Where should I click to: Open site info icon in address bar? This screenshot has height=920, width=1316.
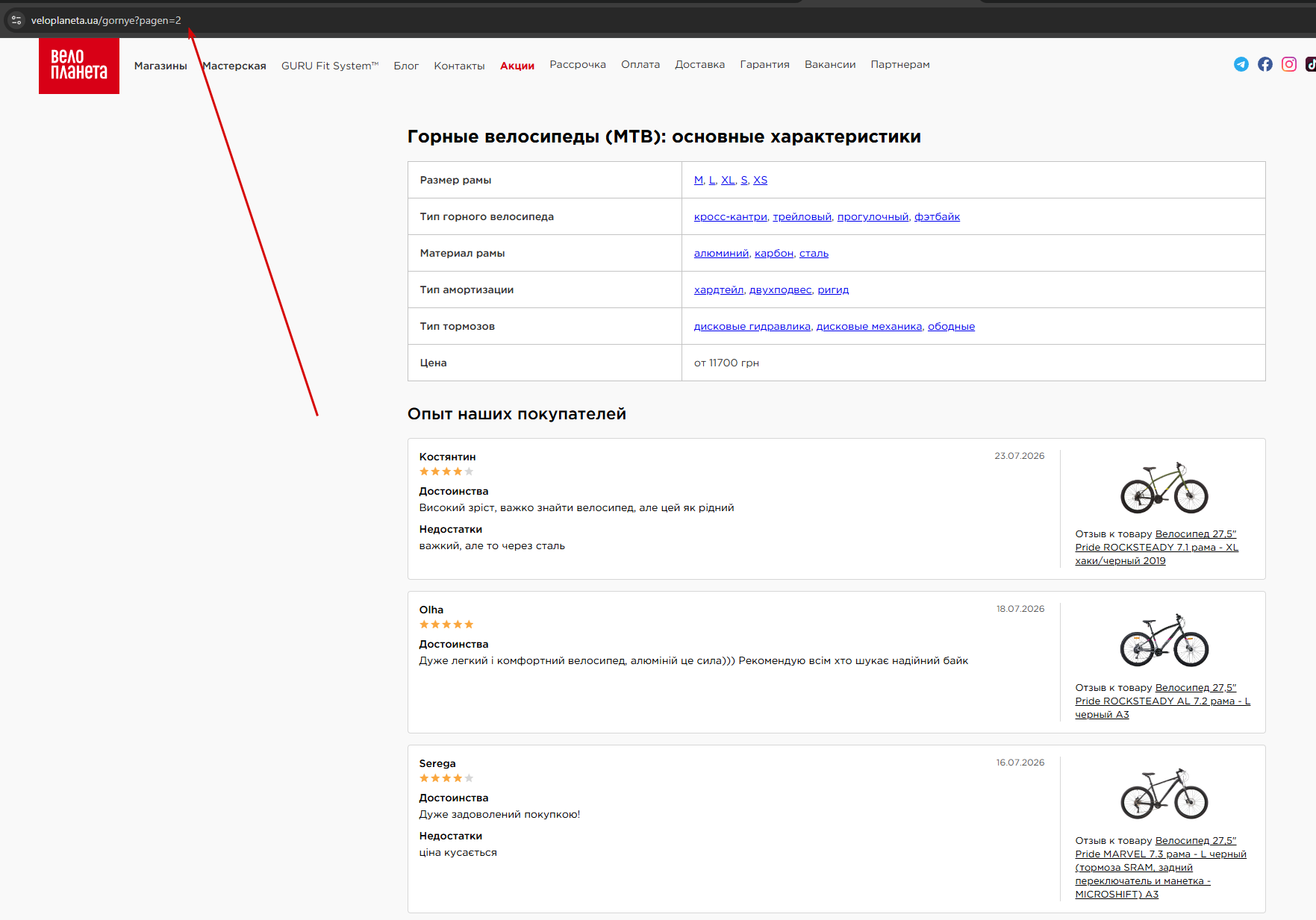pos(16,20)
